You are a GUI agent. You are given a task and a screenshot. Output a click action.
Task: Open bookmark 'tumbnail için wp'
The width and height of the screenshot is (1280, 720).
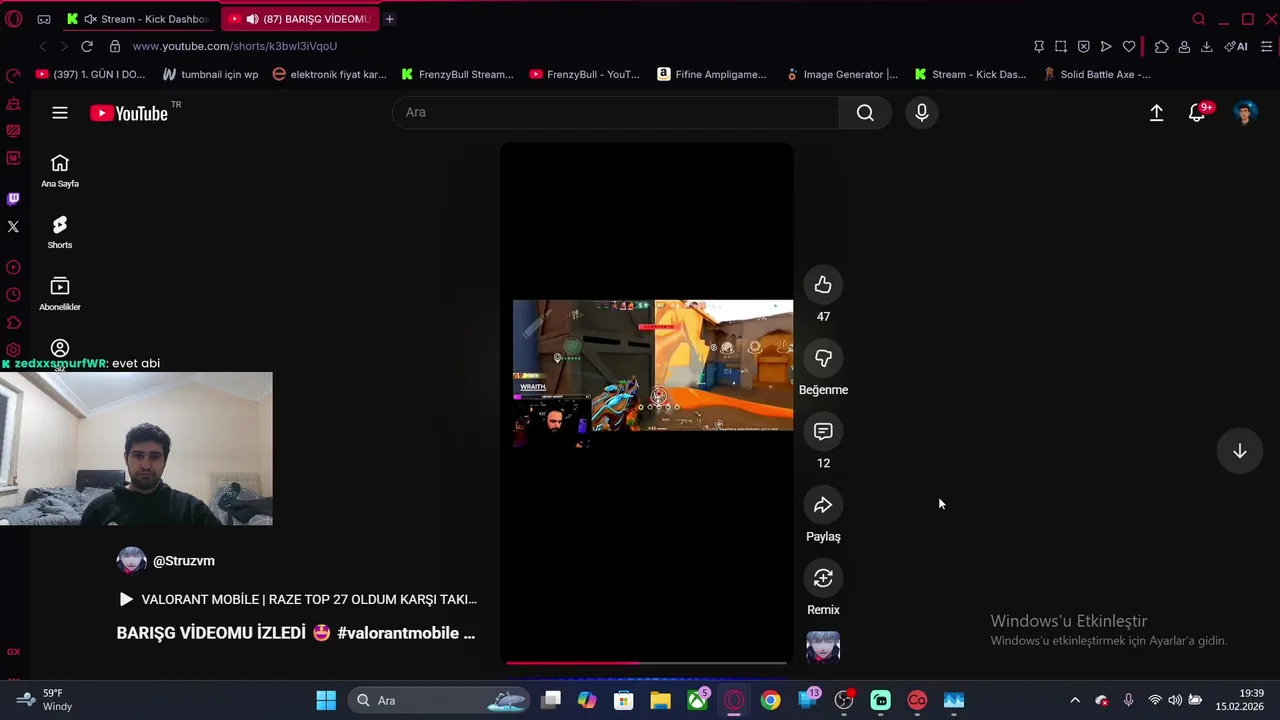coord(210,74)
